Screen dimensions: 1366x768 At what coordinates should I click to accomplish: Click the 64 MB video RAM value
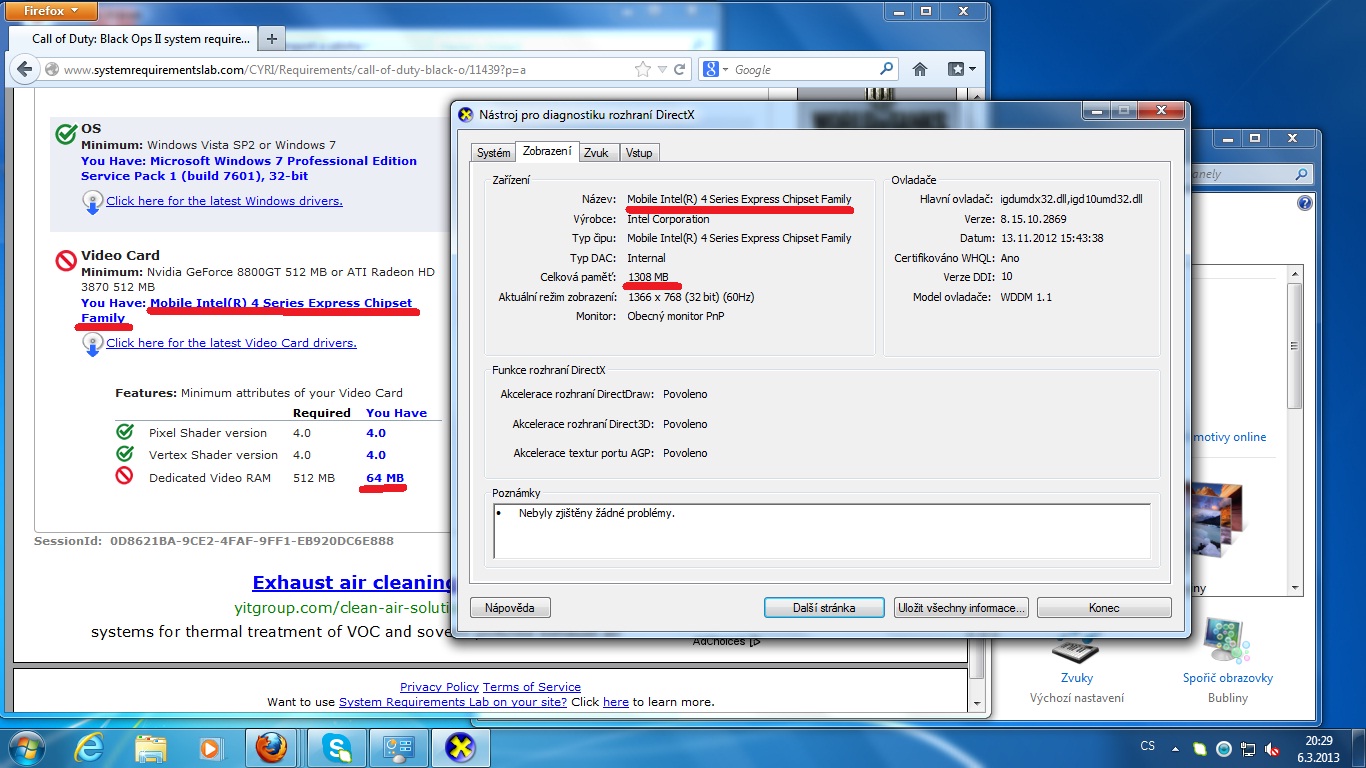click(385, 478)
